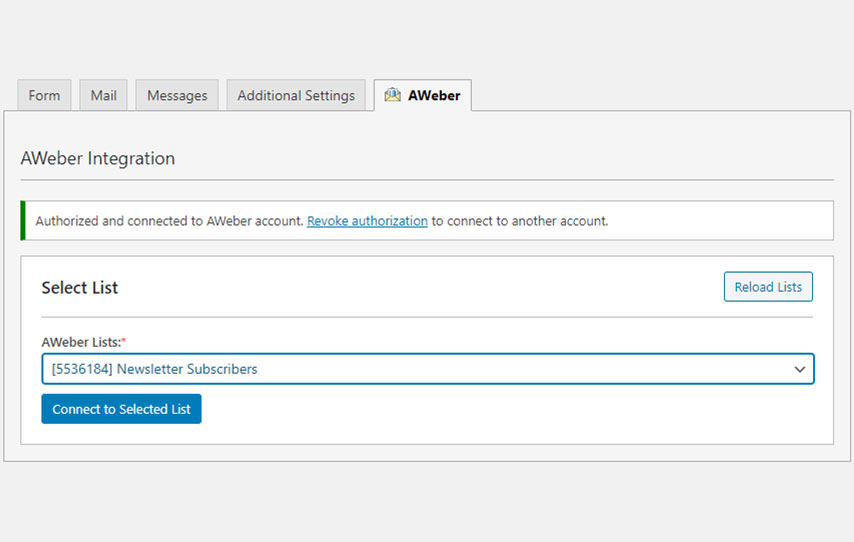Click the Revoke authorization link

[367, 221]
